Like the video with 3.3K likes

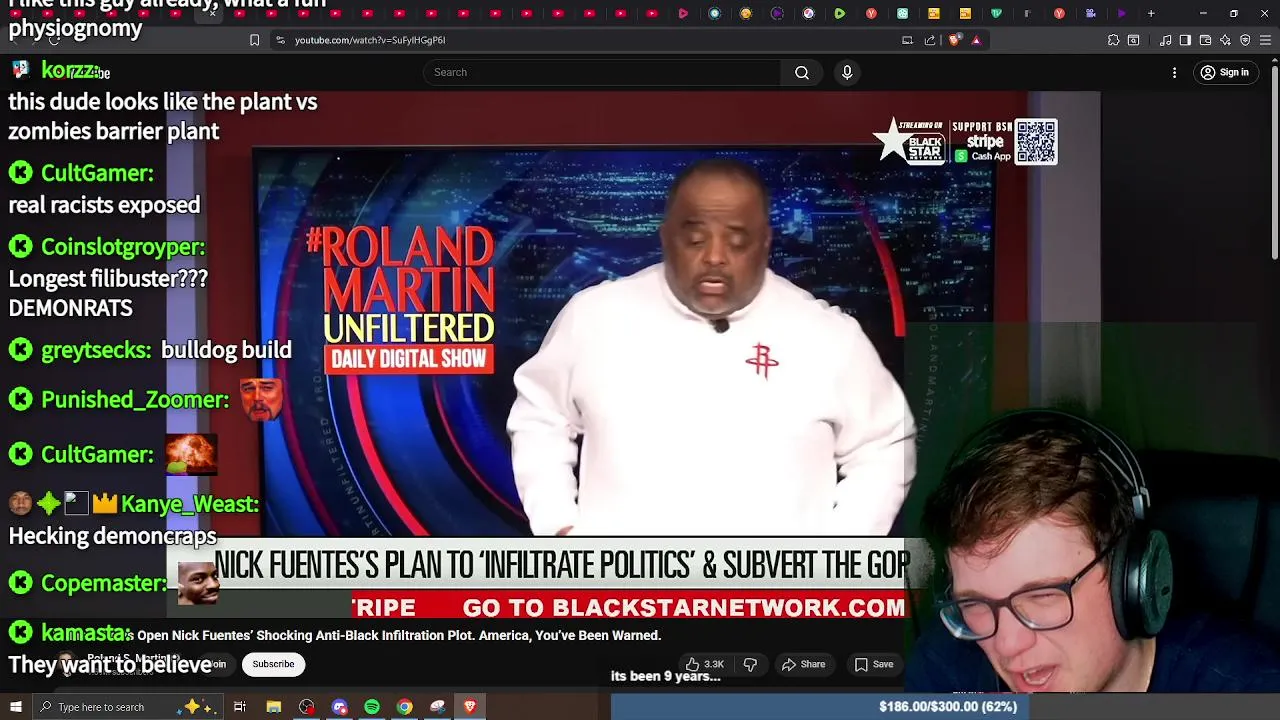(x=704, y=664)
